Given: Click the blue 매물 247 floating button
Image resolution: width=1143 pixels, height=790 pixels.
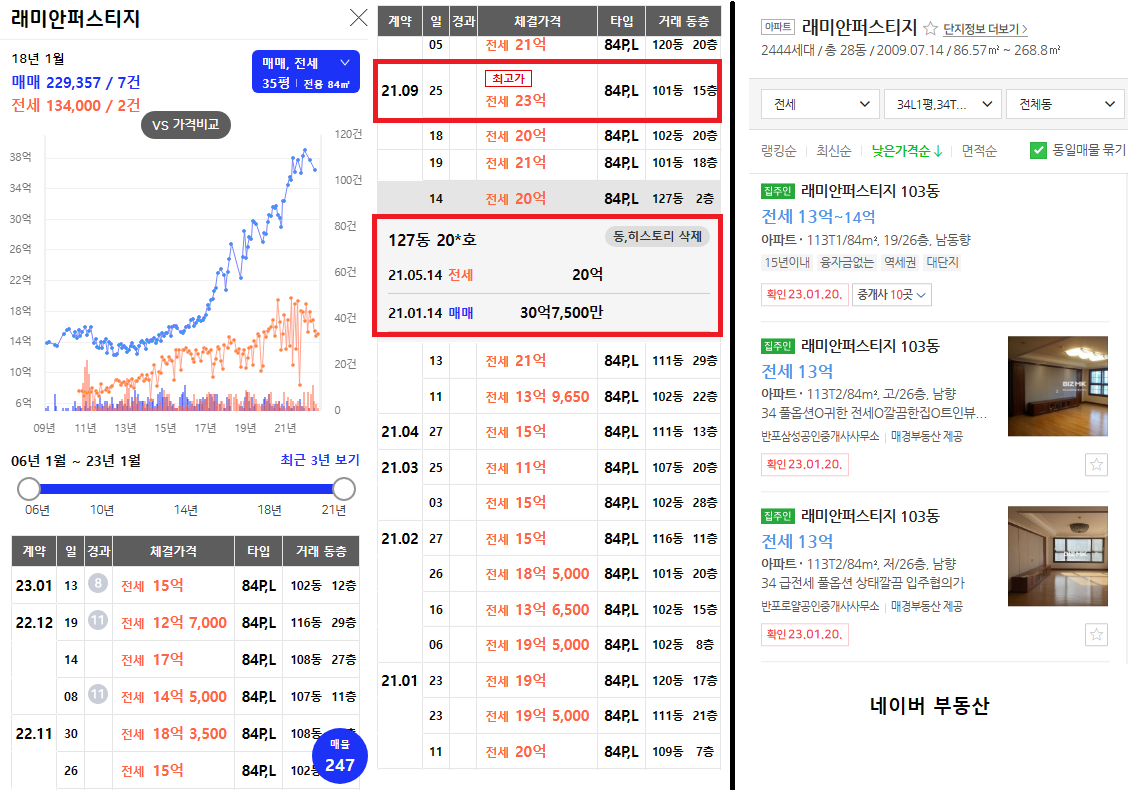Looking at the screenshot, I should click(x=340, y=756).
